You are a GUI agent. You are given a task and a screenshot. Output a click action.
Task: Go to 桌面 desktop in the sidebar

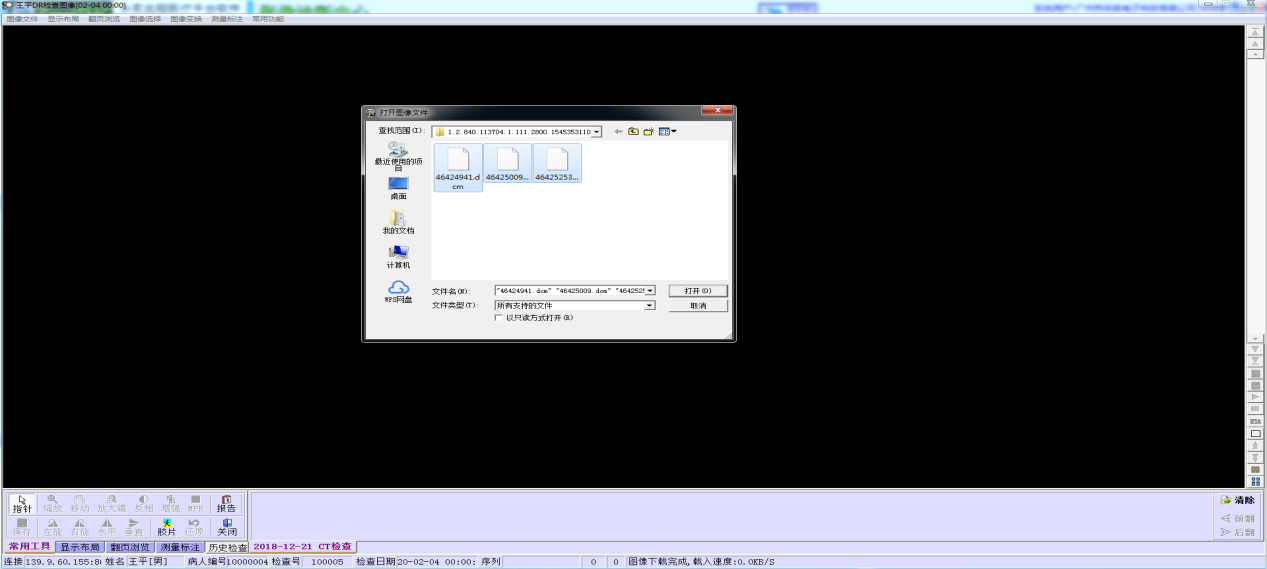(398, 188)
